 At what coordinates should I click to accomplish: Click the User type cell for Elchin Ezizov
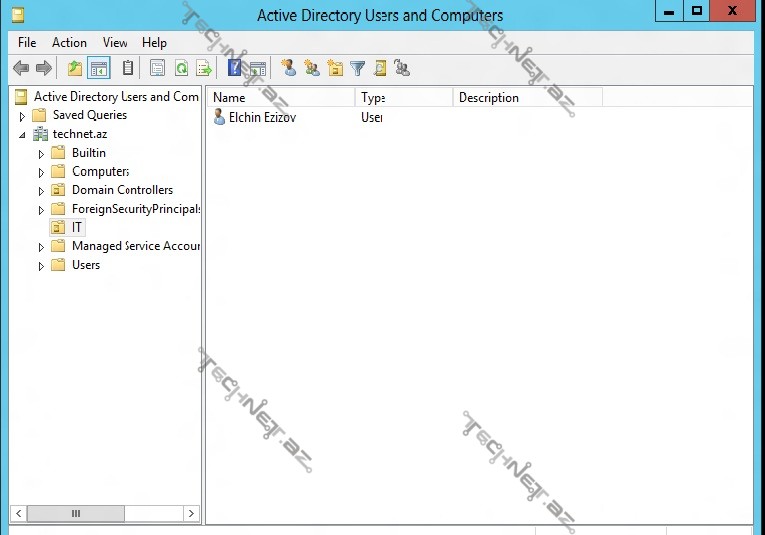[x=372, y=117]
